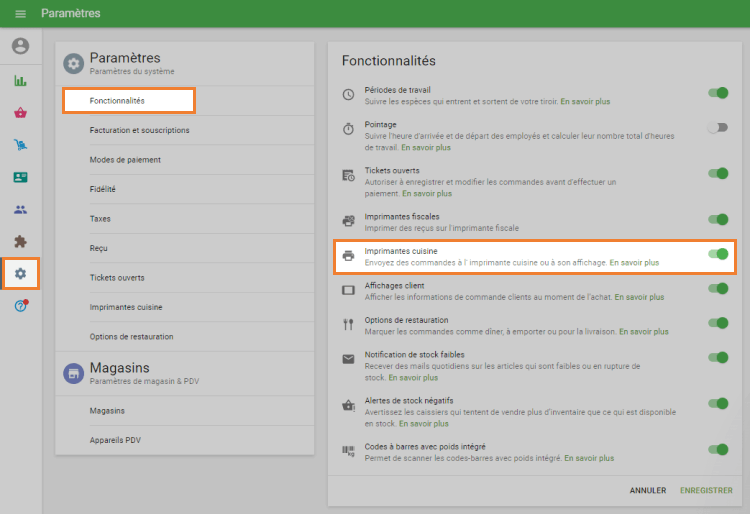Disable the Imprimantes cuisine toggle
The width and height of the screenshot is (750, 514).
[x=717, y=254]
